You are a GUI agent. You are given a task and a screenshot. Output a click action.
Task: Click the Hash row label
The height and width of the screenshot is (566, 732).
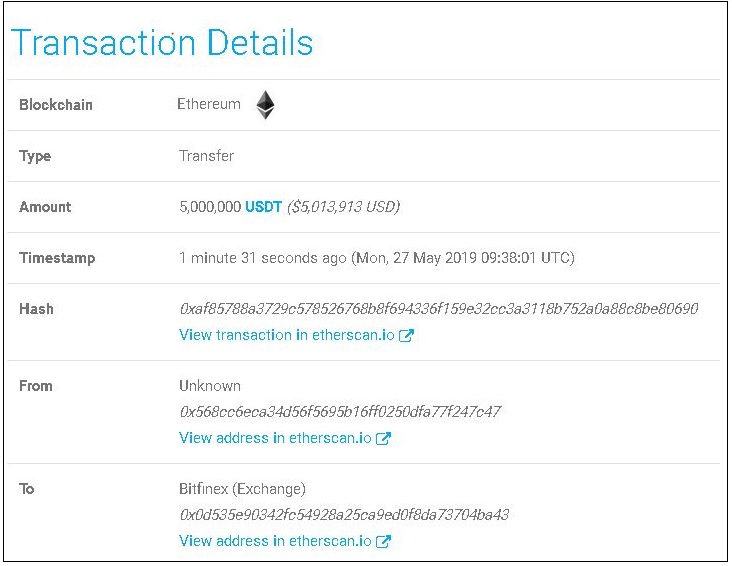click(x=36, y=309)
